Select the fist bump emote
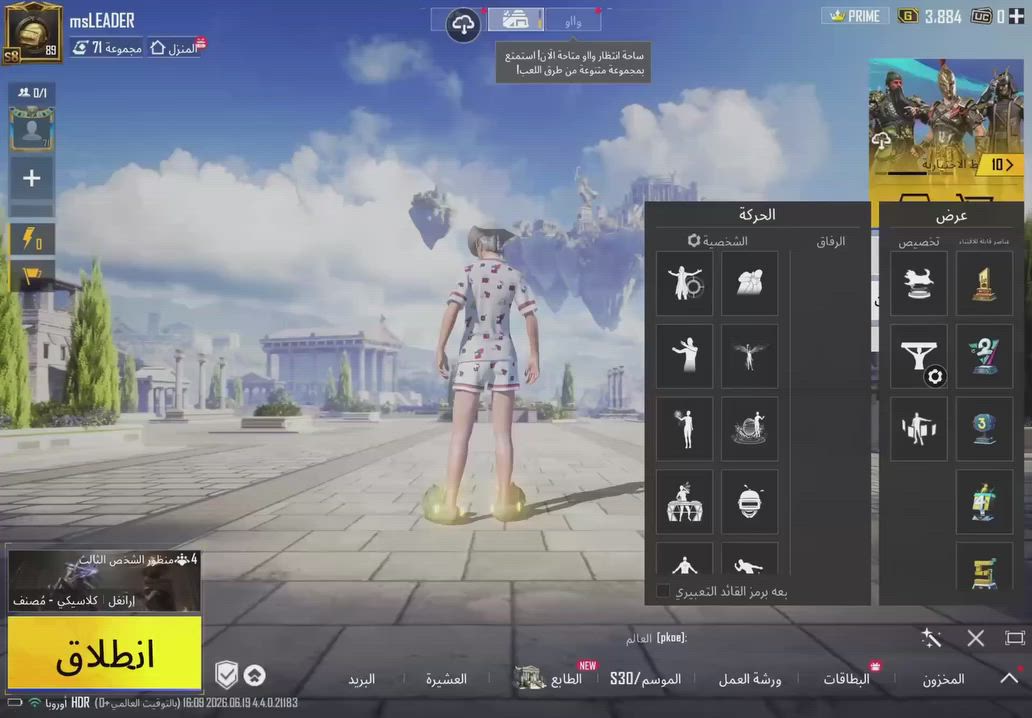Screen dimensions: 1032x718 [x=750, y=283]
